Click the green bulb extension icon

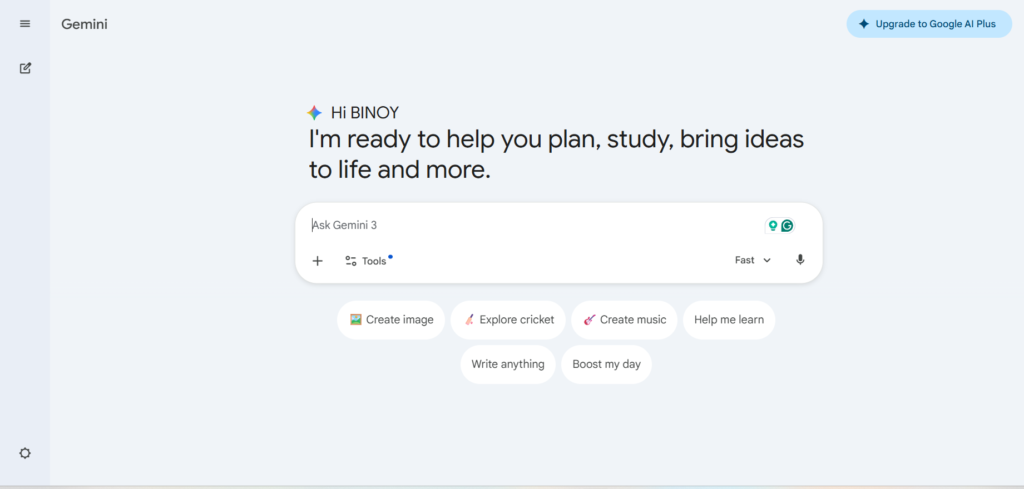(x=772, y=226)
